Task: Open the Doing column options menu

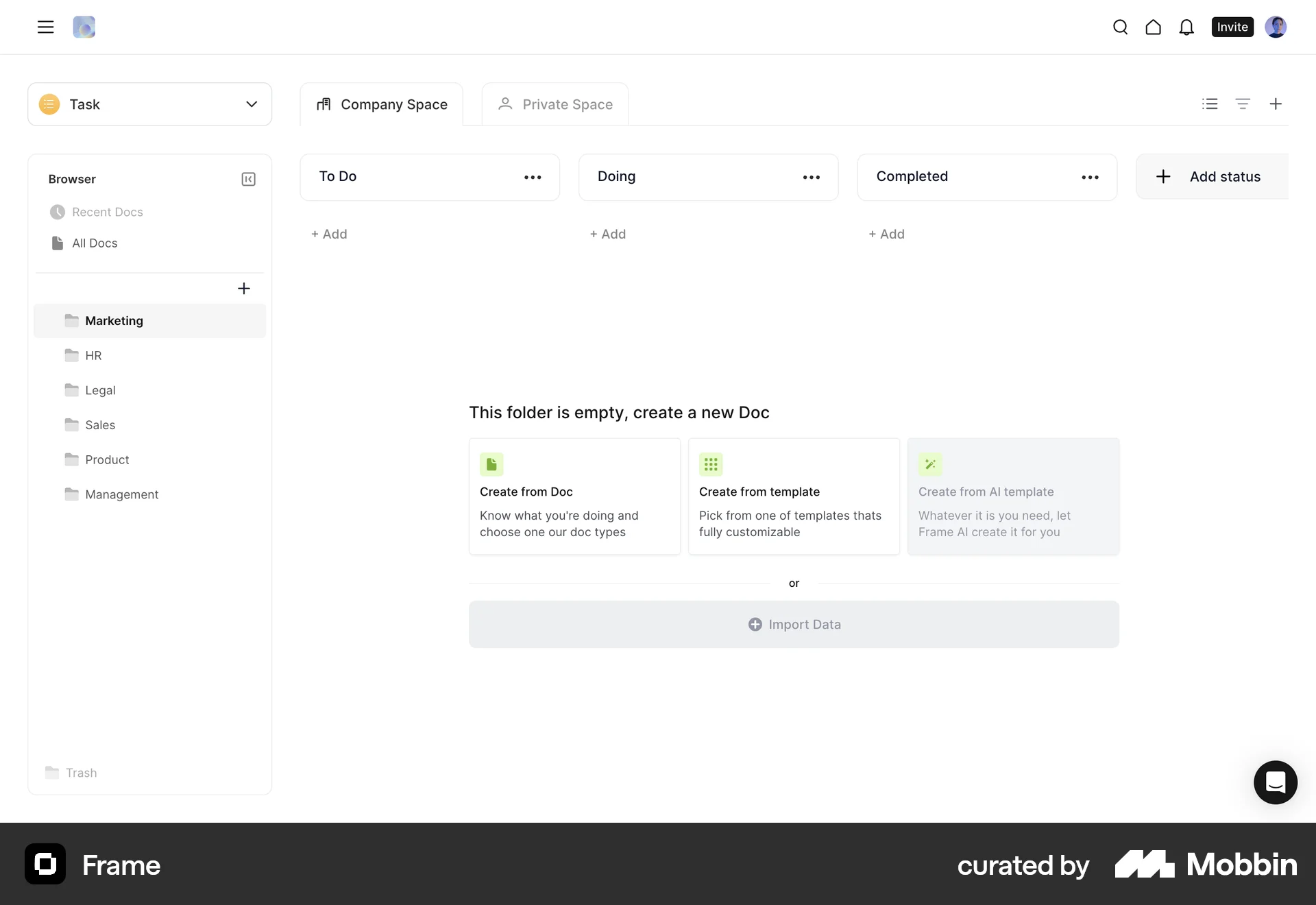Action: [x=811, y=177]
